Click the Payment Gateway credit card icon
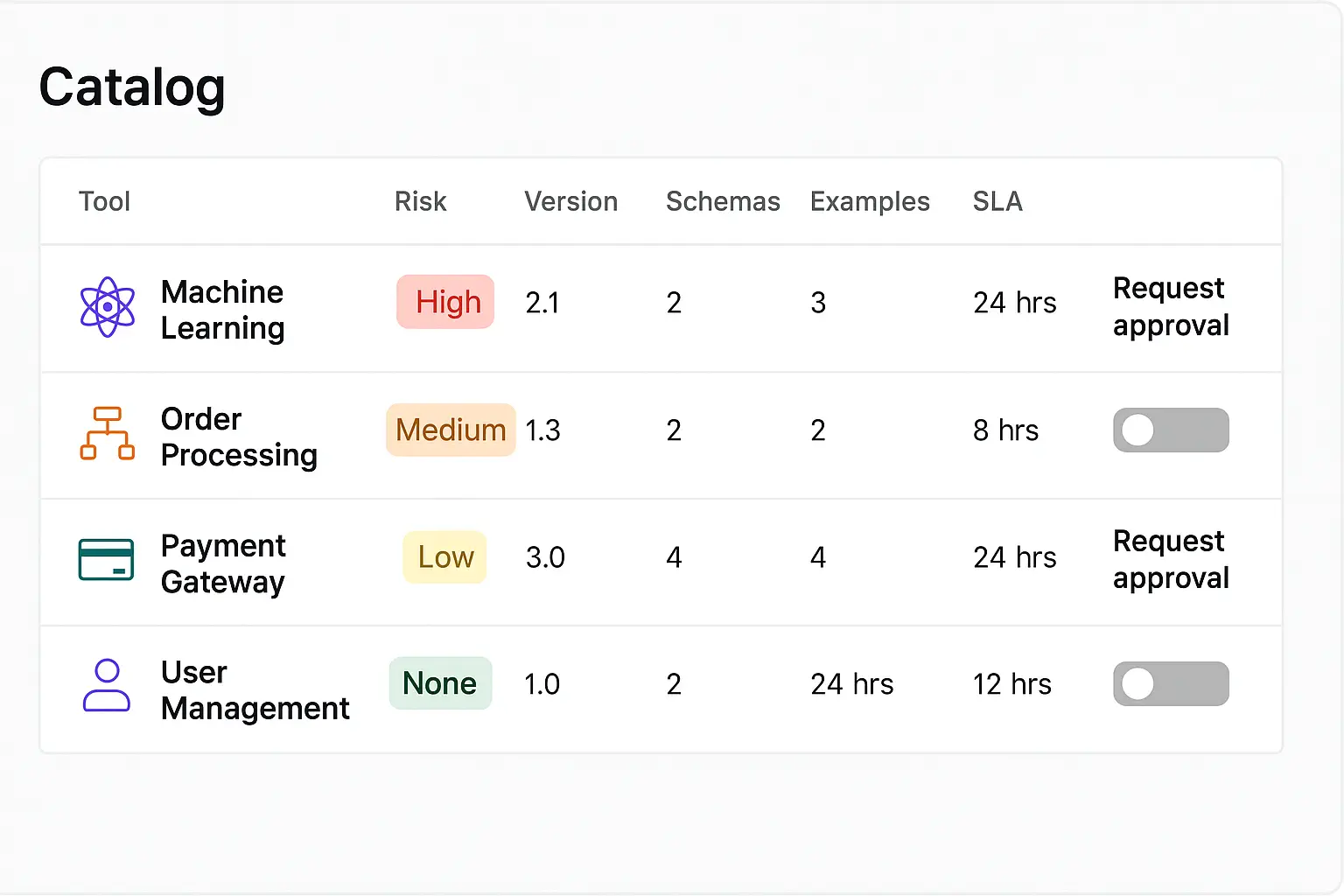Screen dimensions: 1344x896 coord(107,563)
